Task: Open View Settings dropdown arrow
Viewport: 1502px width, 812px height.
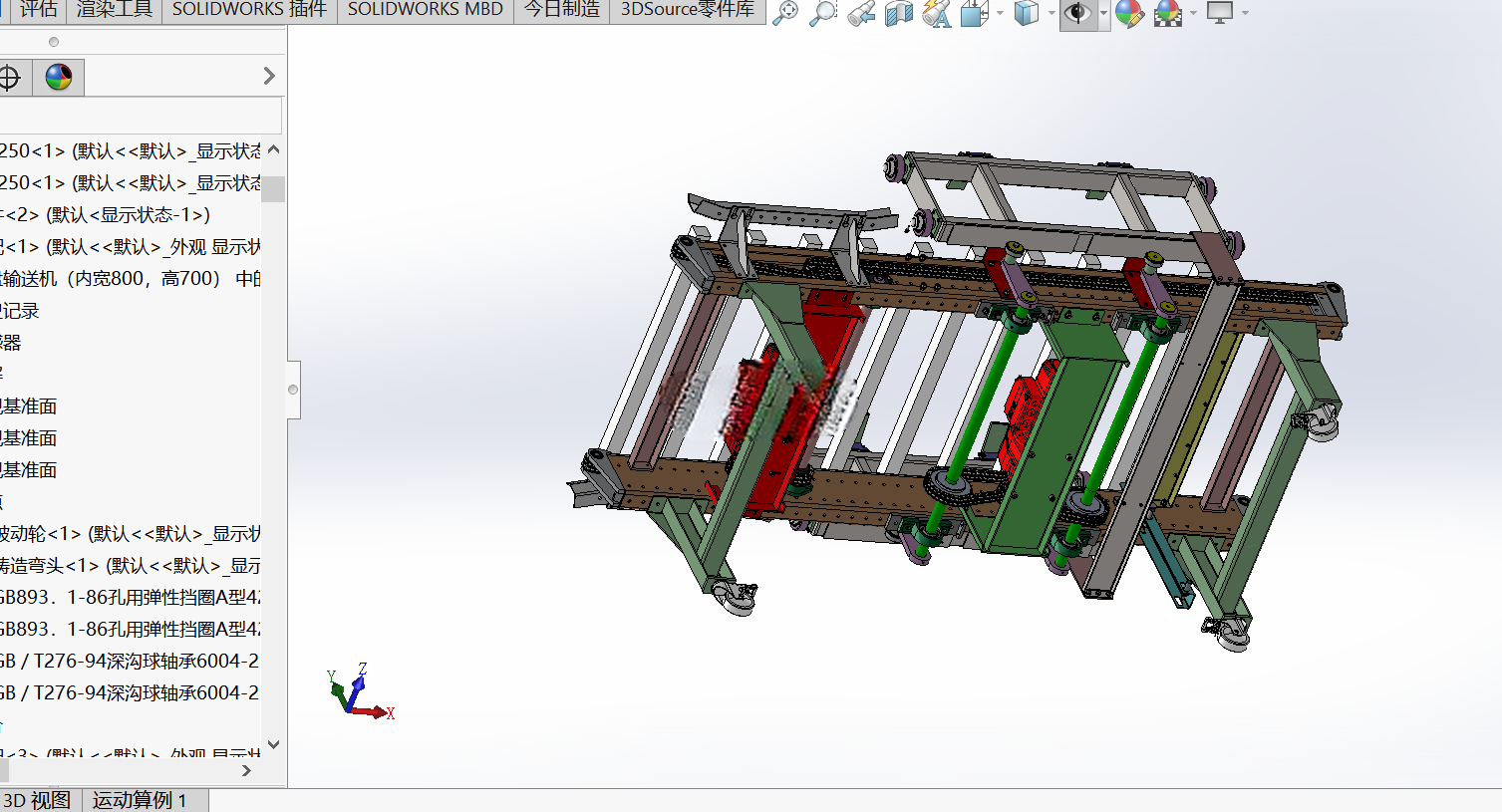Action: click(x=1245, y=13)
